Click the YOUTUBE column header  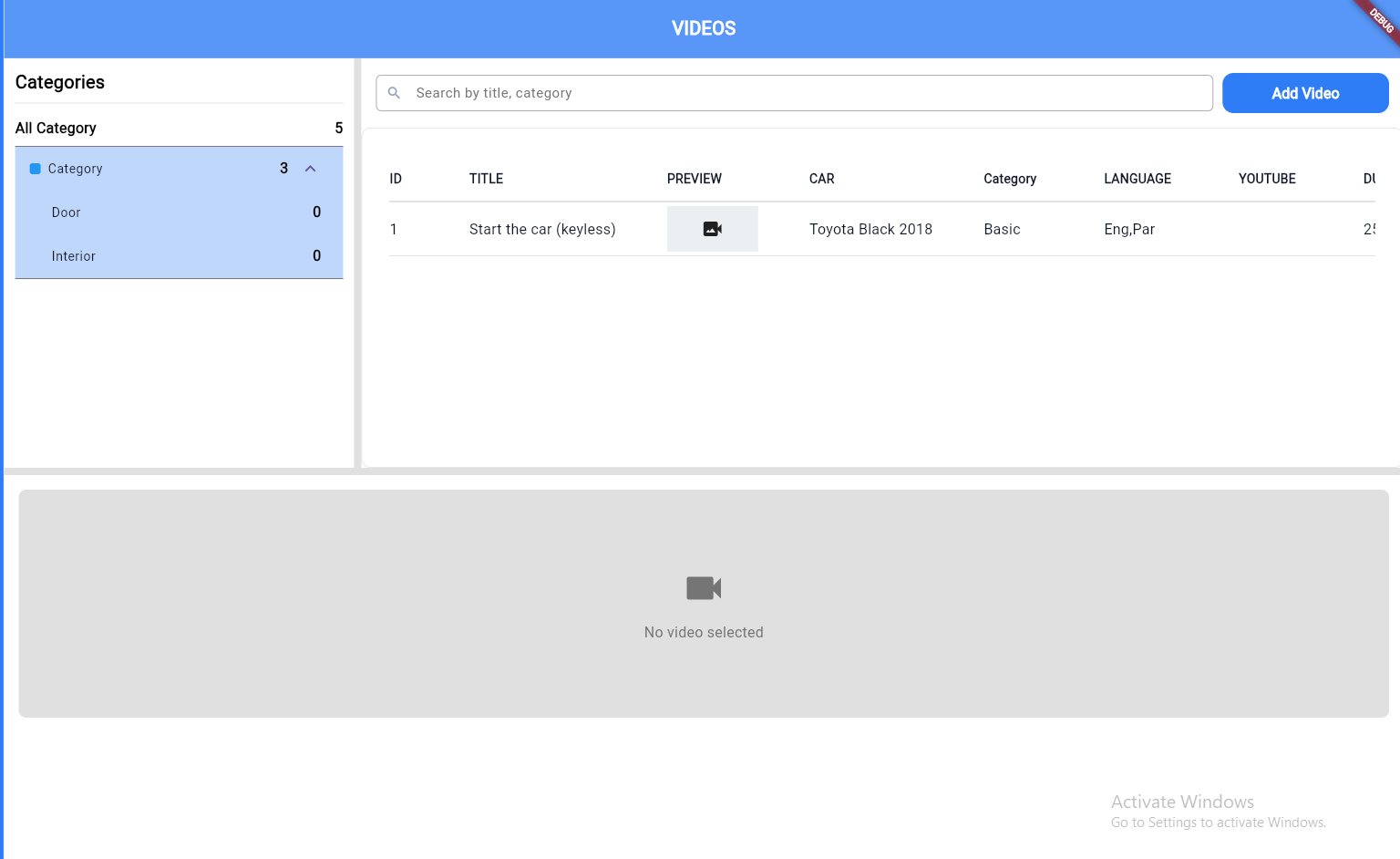pyautogui.click(x=1266, y=179)
